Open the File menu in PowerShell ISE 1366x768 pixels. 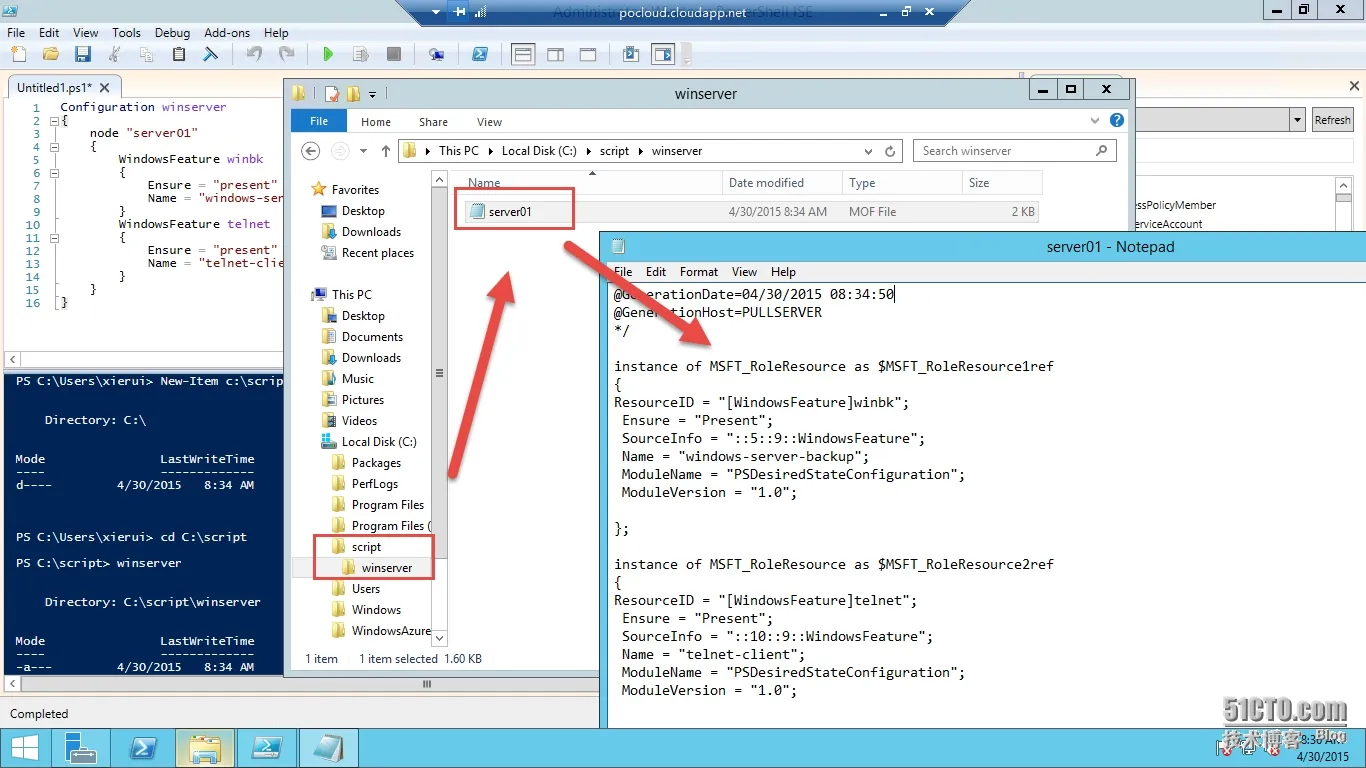16,33
